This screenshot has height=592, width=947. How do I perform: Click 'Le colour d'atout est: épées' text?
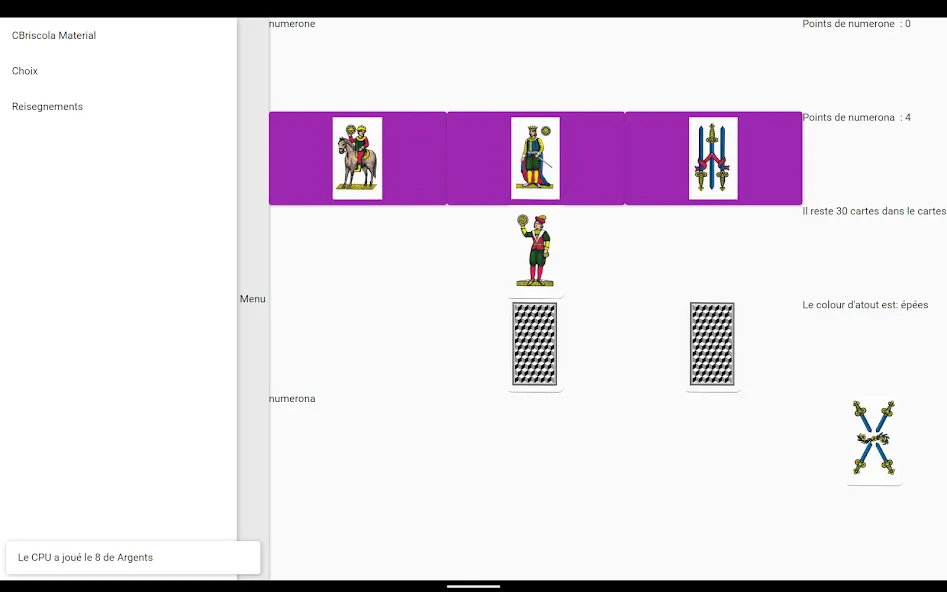coord(865,304)
